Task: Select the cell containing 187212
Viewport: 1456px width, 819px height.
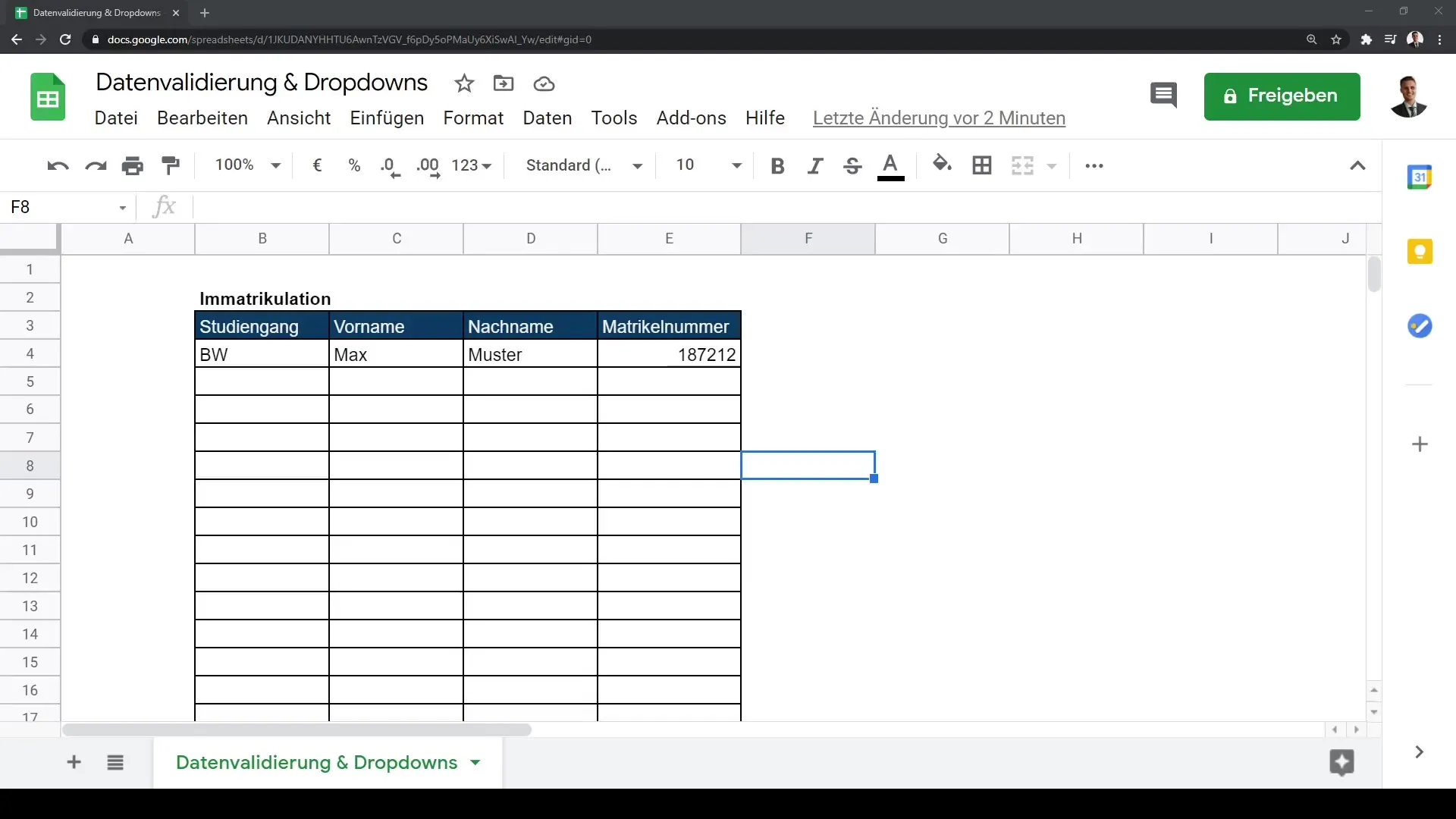Action: 669,355
